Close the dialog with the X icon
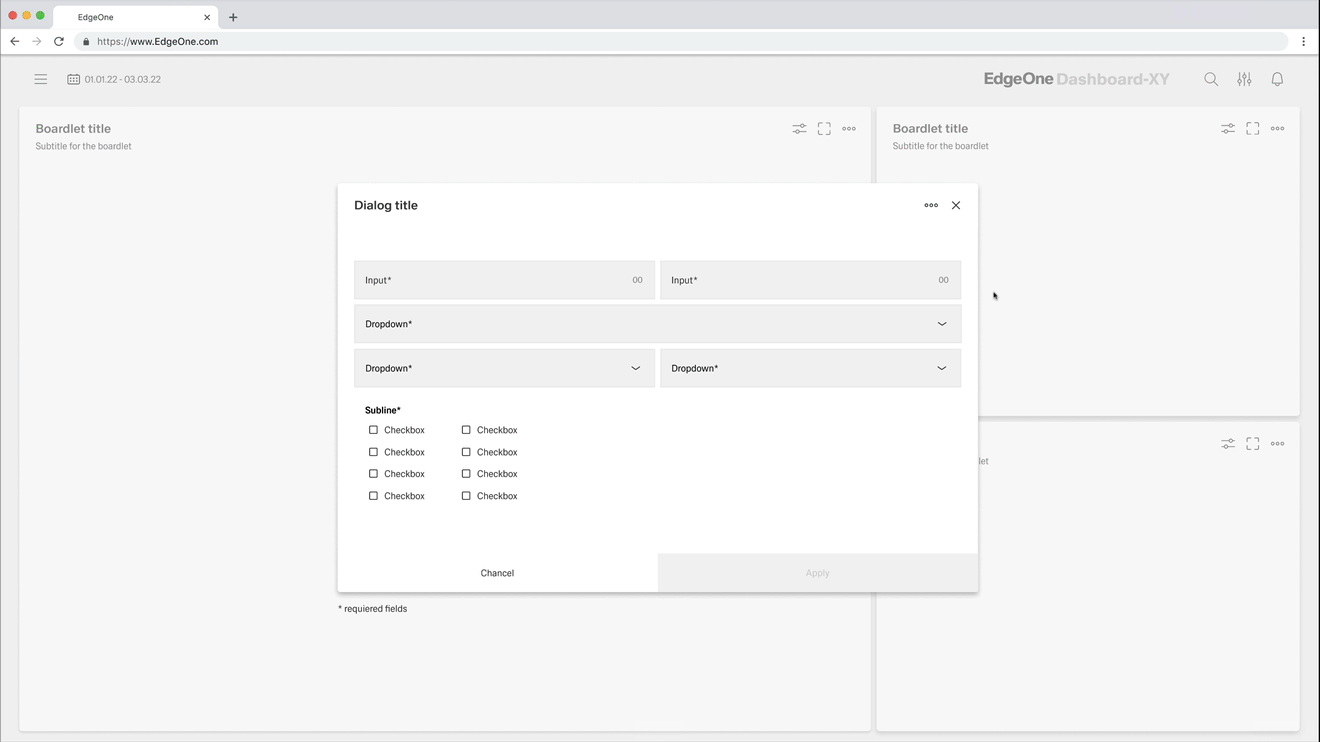This screenshot has width=1320, height=742. pos(956,205)
